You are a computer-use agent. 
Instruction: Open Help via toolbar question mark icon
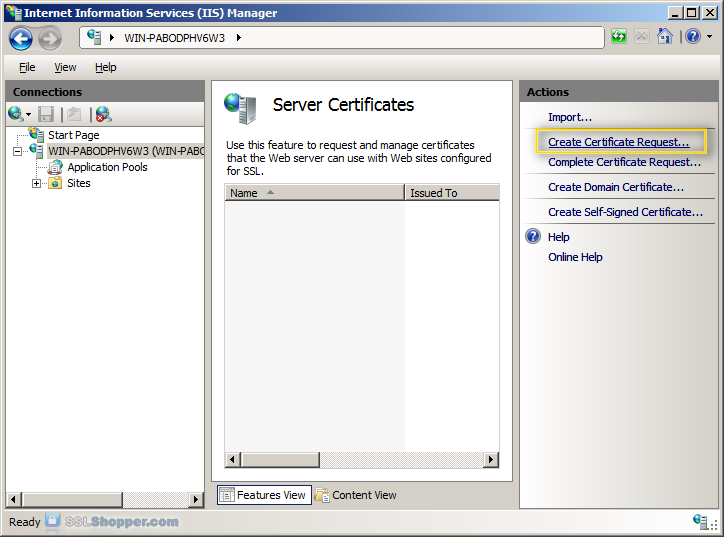[693, 36]
